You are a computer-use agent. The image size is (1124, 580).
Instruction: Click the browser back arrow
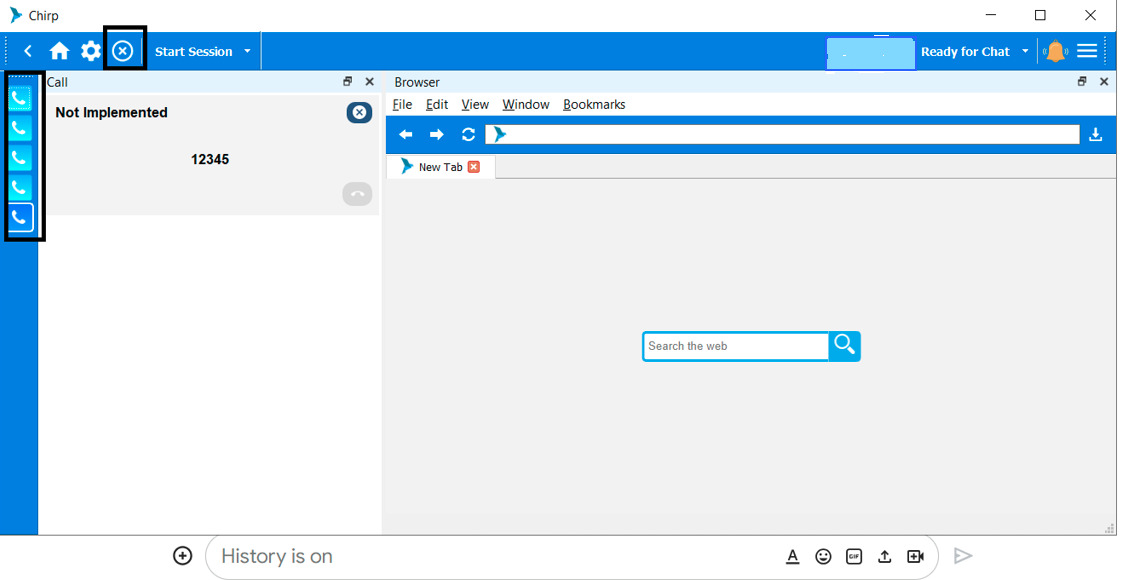tap(406, 135)
